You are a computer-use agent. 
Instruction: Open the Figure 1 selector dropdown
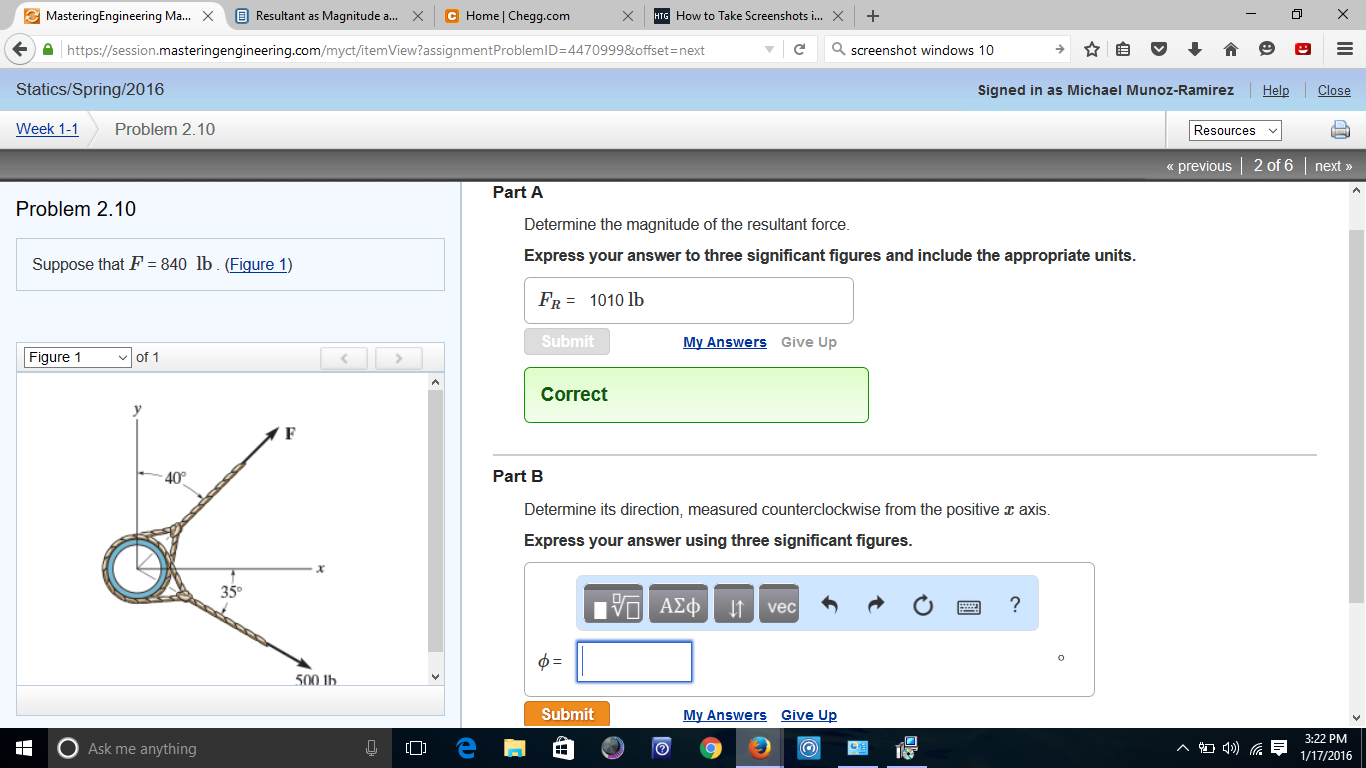[x=78, y=357]
